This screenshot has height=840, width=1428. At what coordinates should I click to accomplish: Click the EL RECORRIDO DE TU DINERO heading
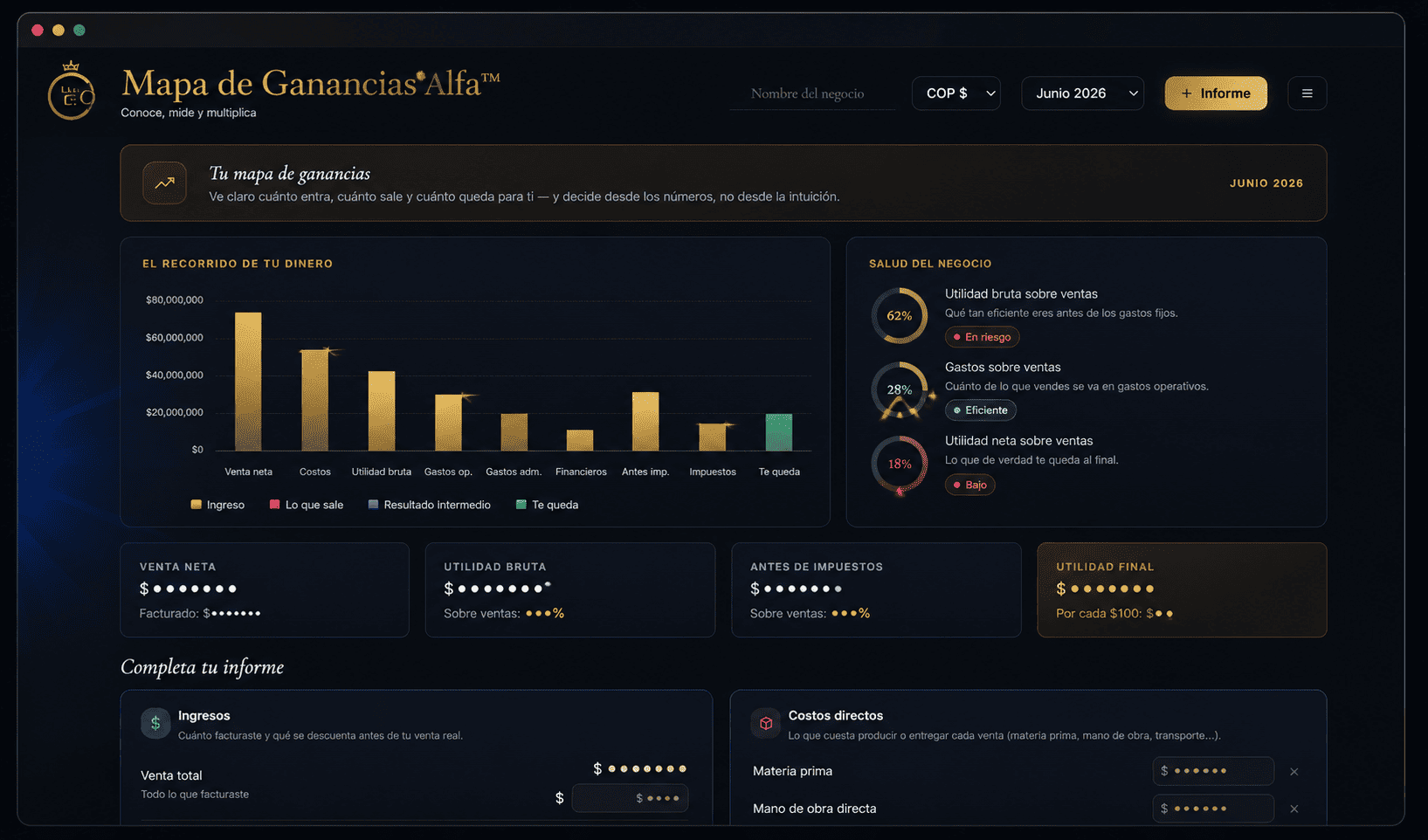pos(238,264)
